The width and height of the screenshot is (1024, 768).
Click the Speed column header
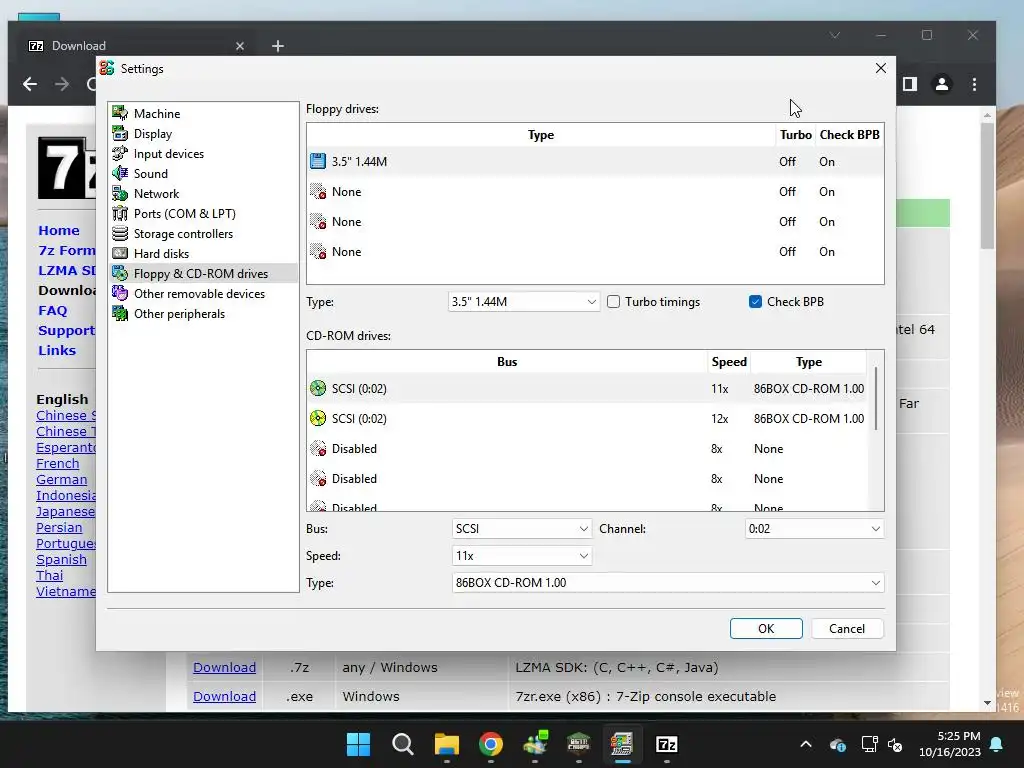728,362
